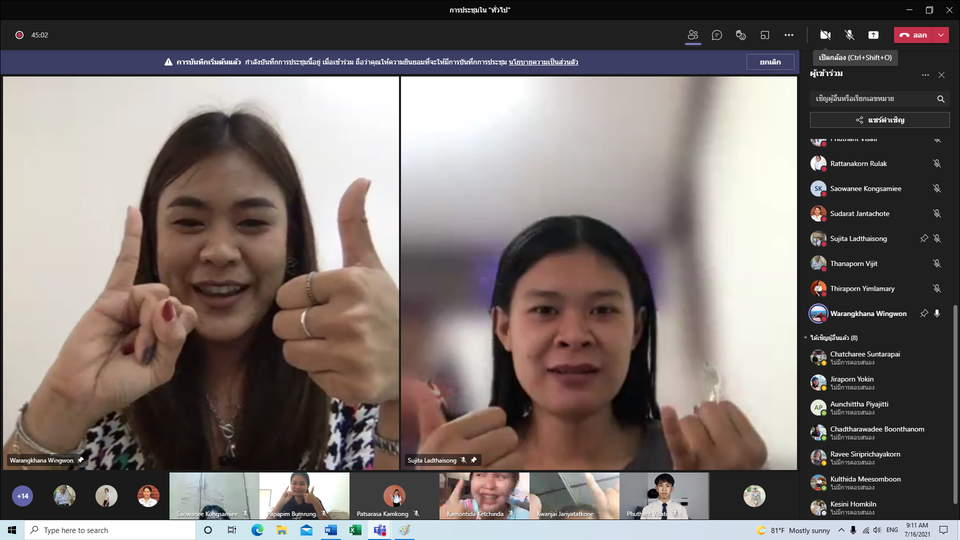The height and width of the screenshot is (540, 960).
Task: Unmute the microphone in the meeting toolbar
Action: [849, 35]
